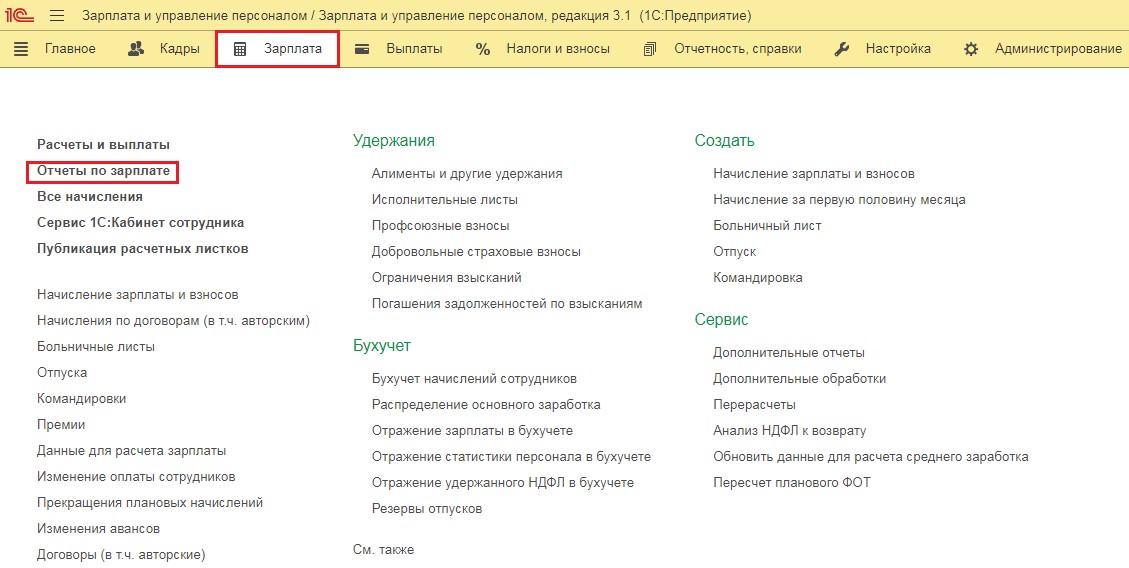This screenshot has width=1129, height=568.
Task: Click the gear icon for Администрирование
Action: 971,49
